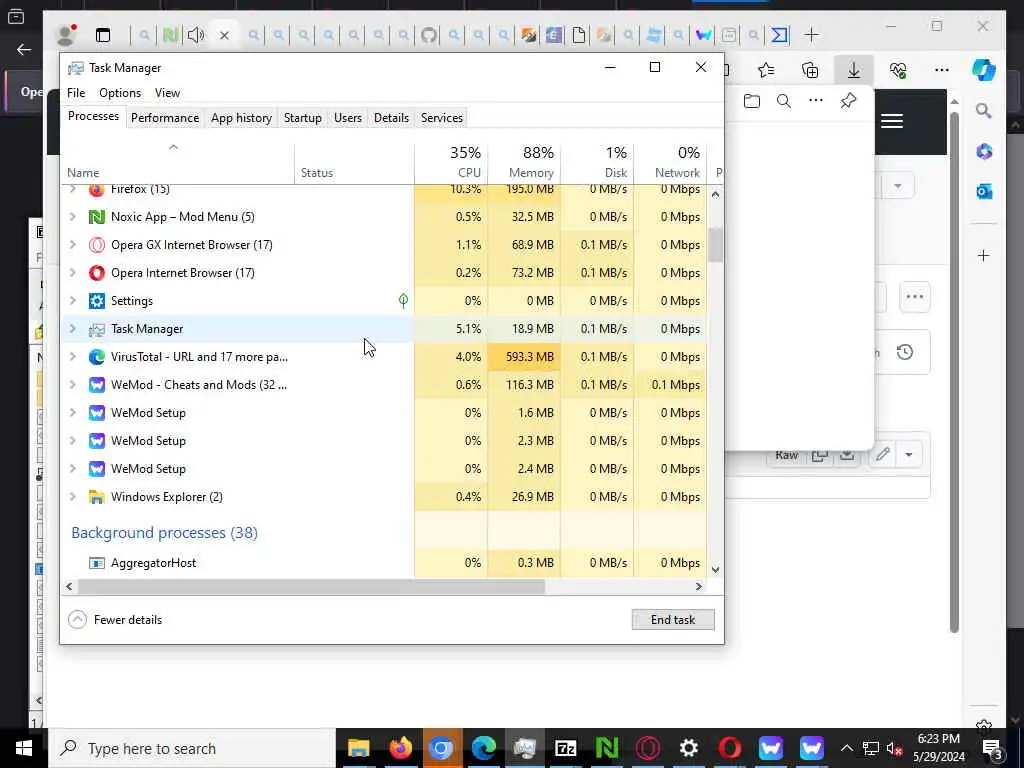
Task: Select the AggregatorHost background process
Action: coord(383,563)
